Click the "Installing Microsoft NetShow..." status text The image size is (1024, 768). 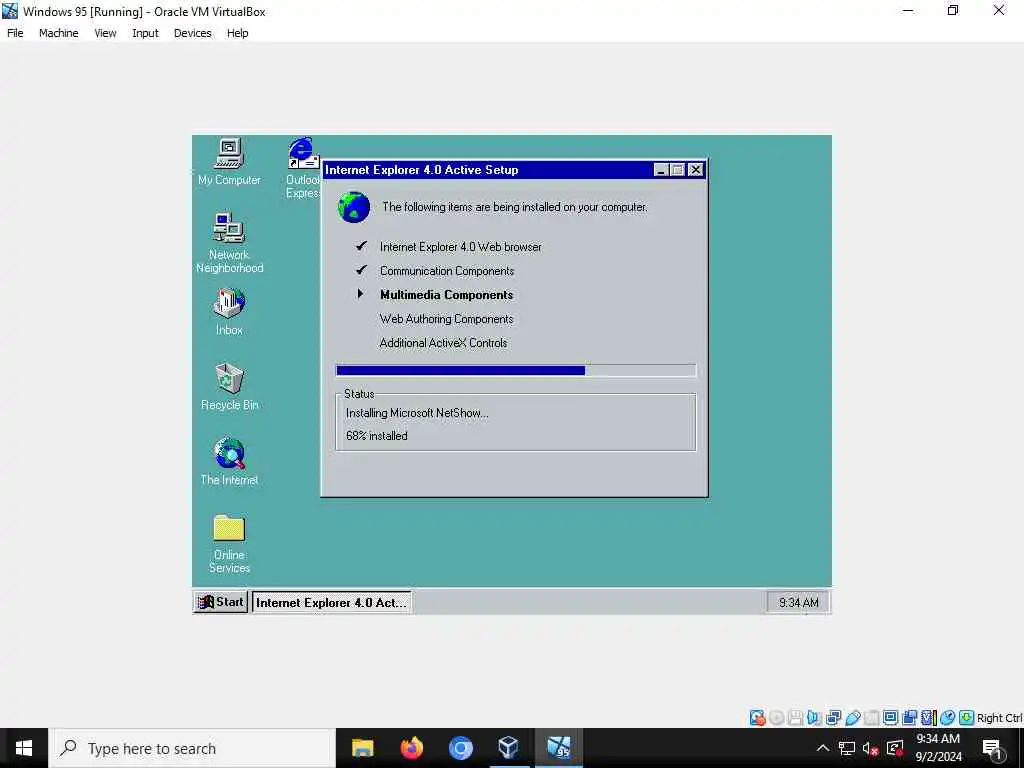(417, 413)
